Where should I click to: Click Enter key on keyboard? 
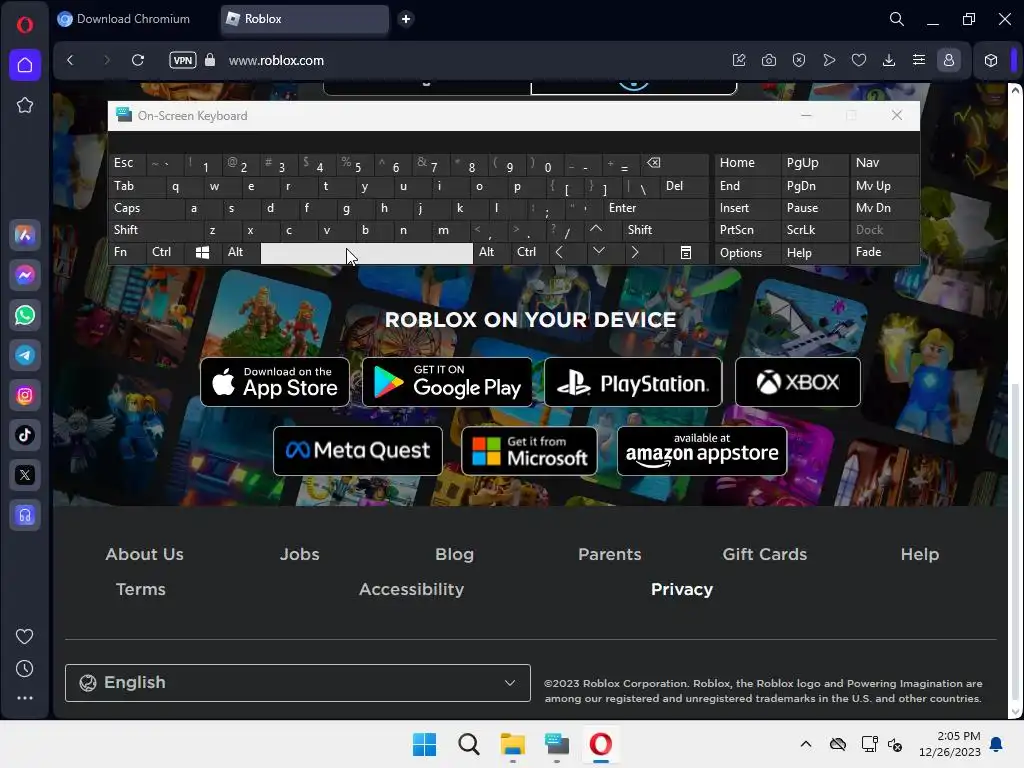655,208
